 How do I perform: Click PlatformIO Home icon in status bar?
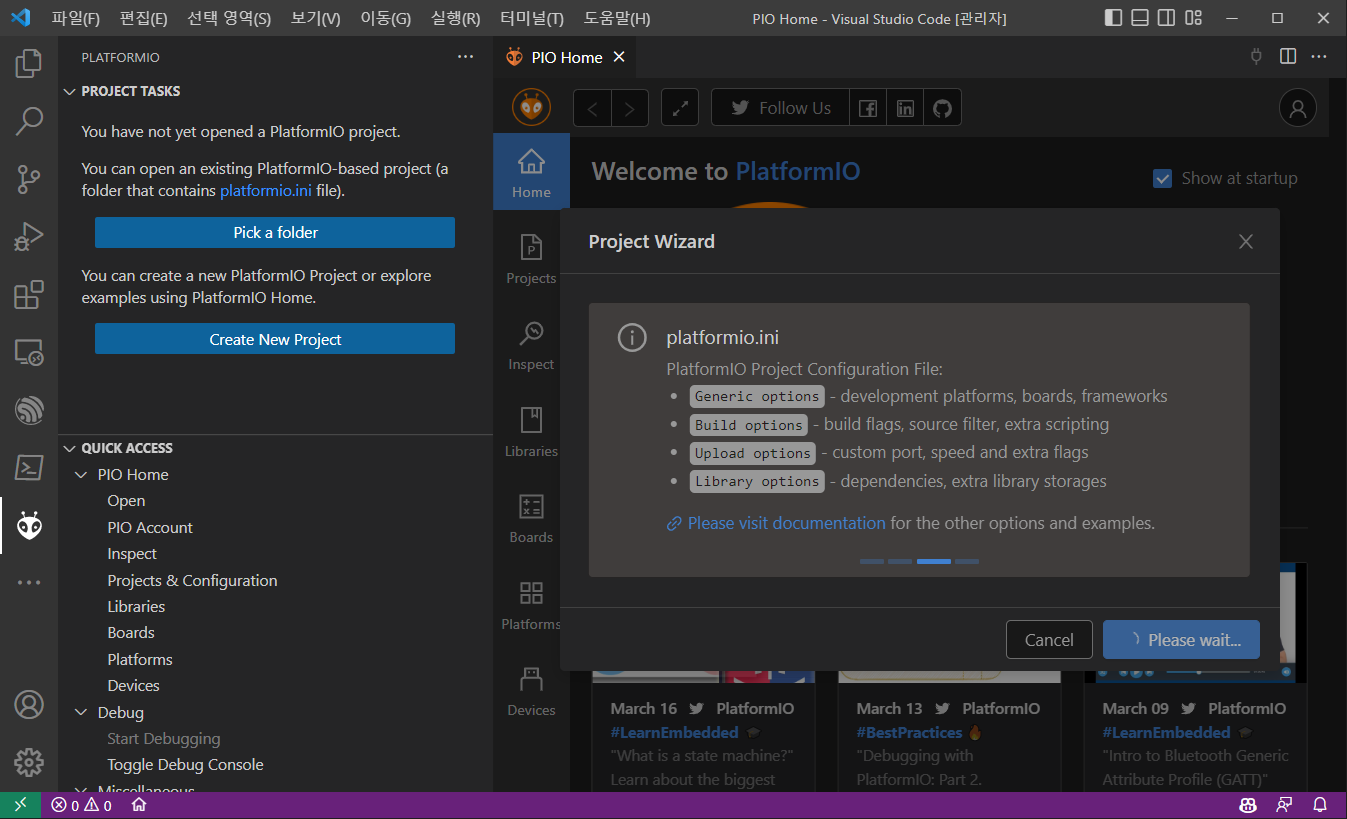click(139, 805)
